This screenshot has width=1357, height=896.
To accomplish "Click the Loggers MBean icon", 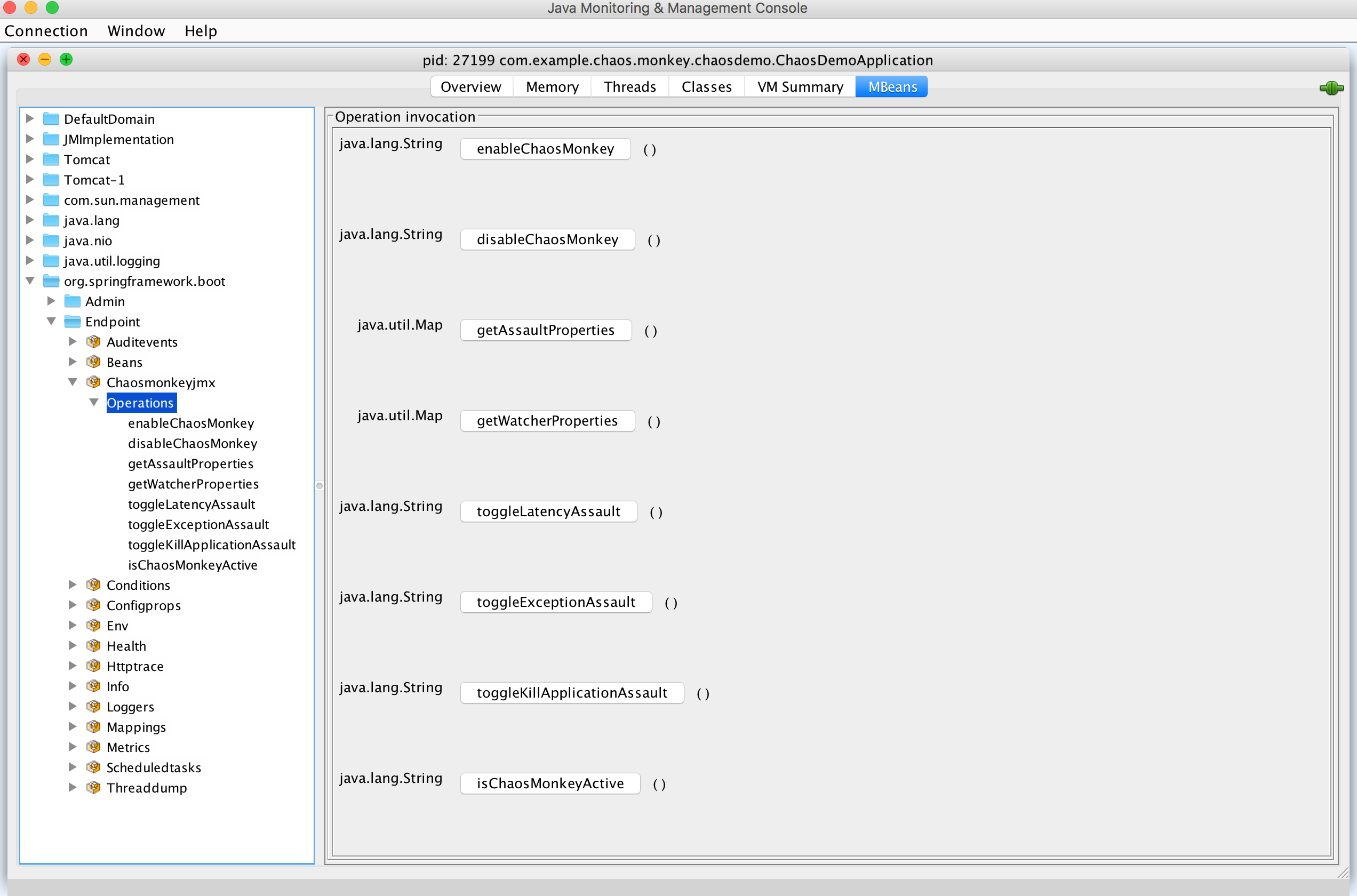I will [93, 706].
